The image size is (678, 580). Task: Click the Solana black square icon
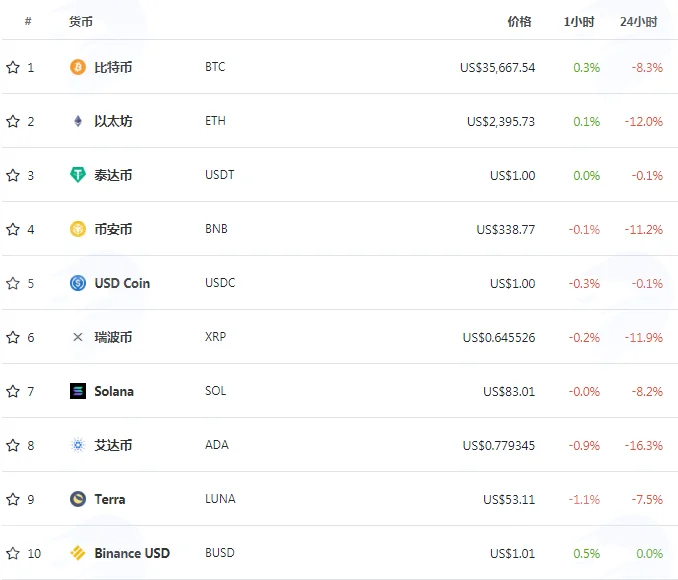tap(78, 391)
